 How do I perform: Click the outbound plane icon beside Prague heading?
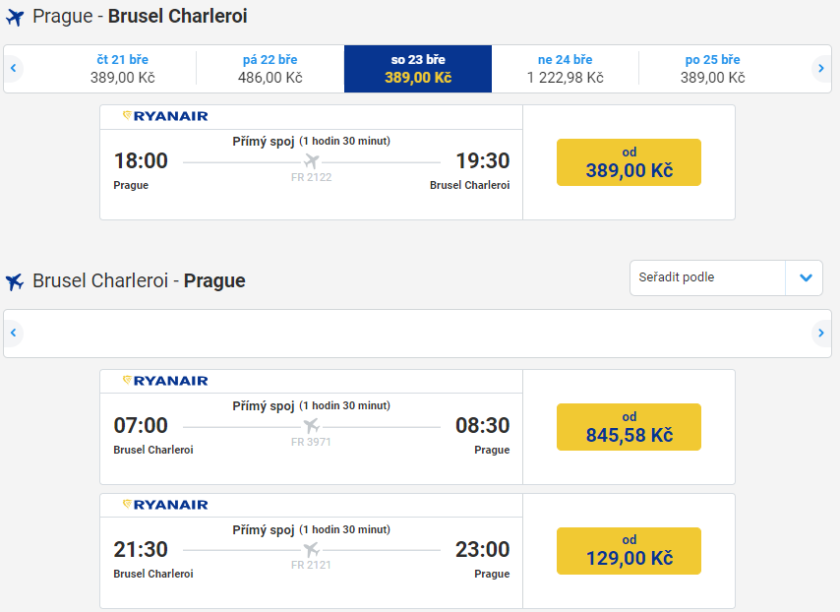(x=14, y=17)
